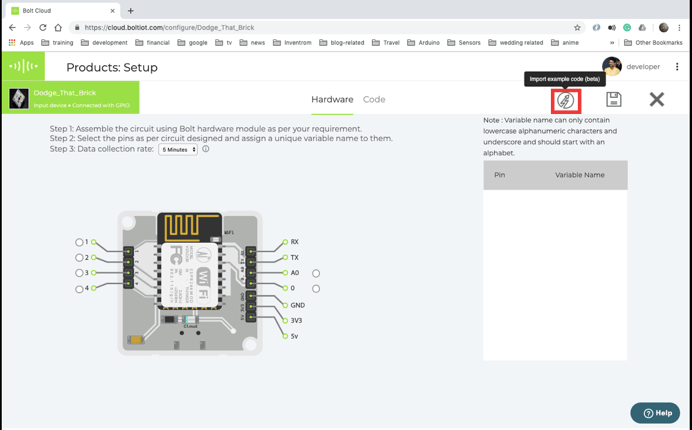This screenshot has width=692, height=430.
Task: Click the Chrome profile avatar
Action: click(x=663, y=27)
